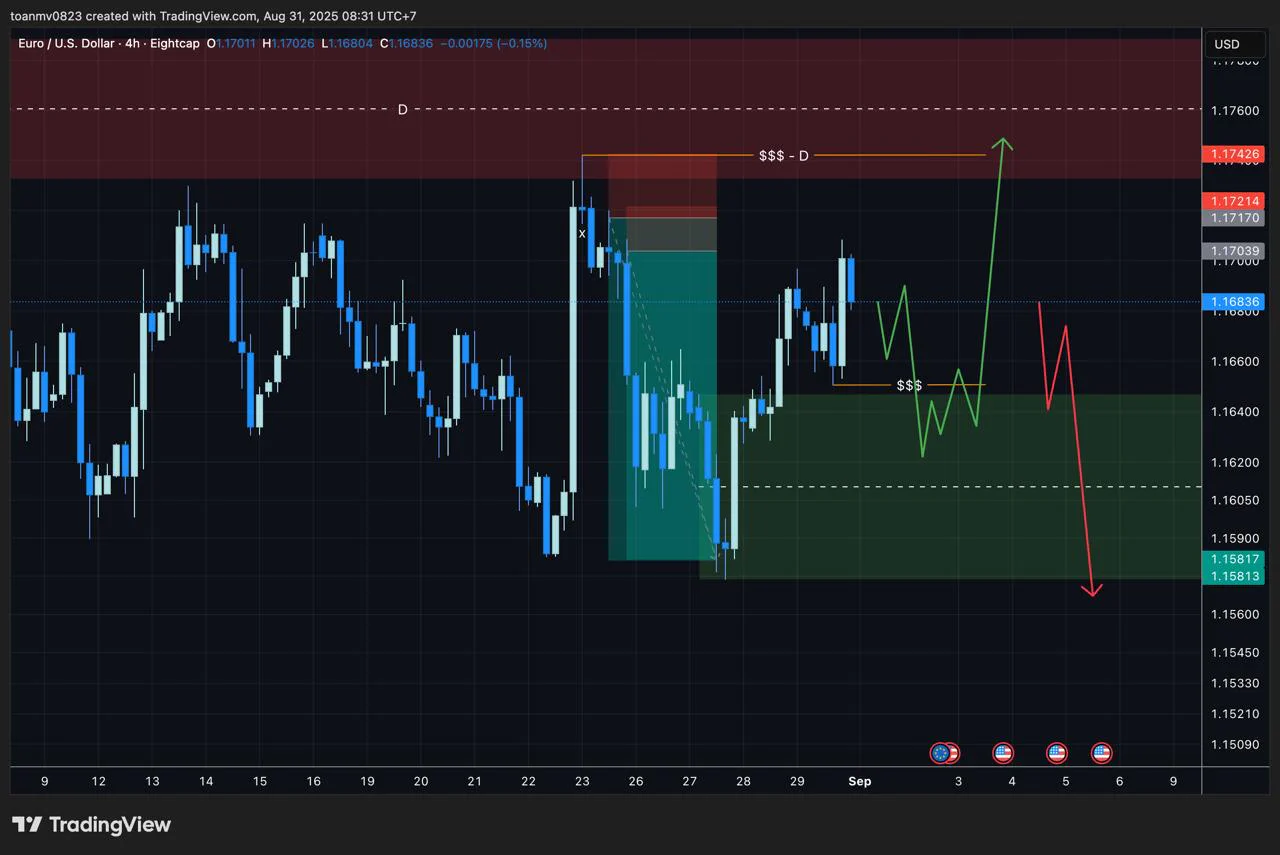Click the change value −0.00175 (−0.15%)
This screenshot has width=1280, height=855.
click(x=494, y=43)
